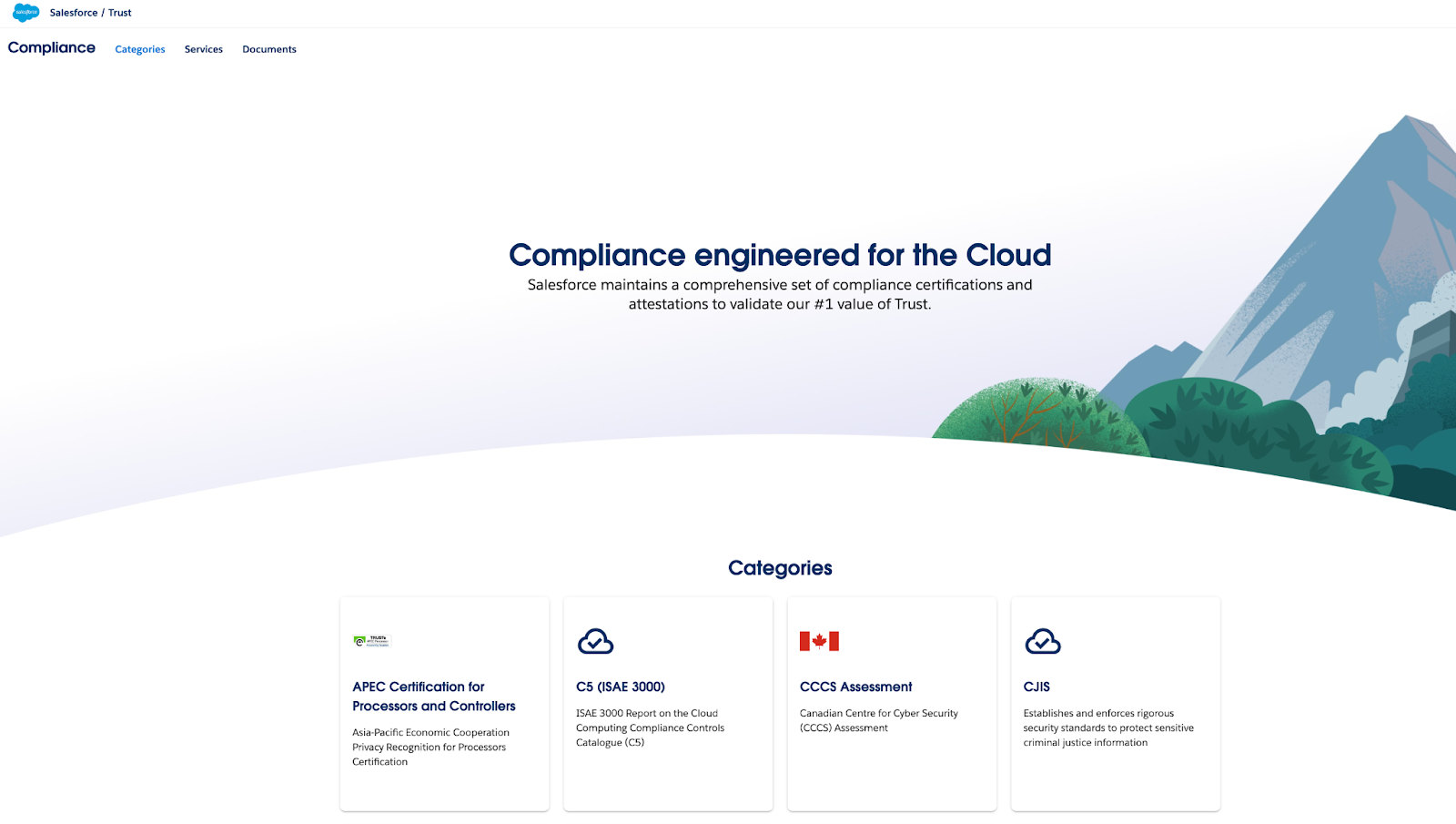Open the CJIS category title
This screenshot has height=824, width=1456.
tap(1036, 687)
